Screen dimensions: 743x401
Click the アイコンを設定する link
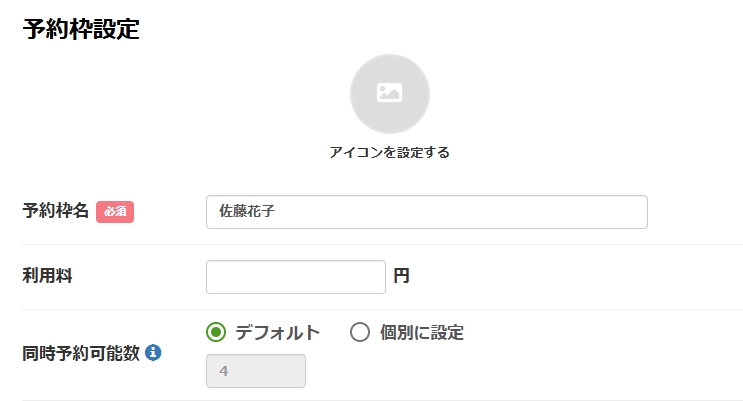389,153
